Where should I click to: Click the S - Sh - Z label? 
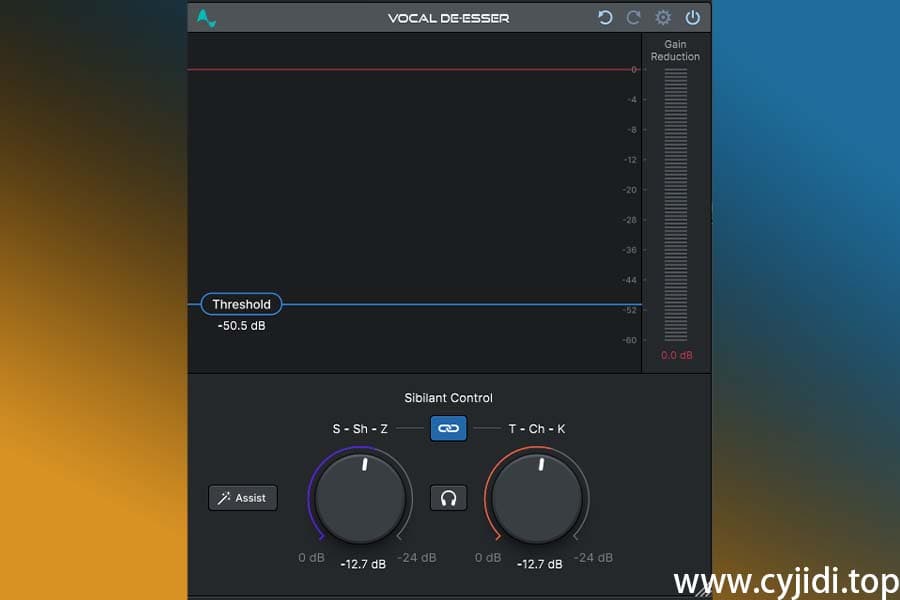[x=360, y=429]
